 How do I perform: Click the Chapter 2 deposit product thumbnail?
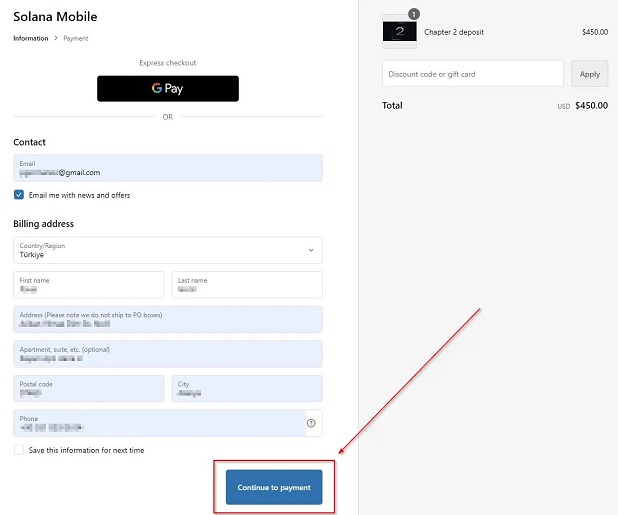(400, 32)
